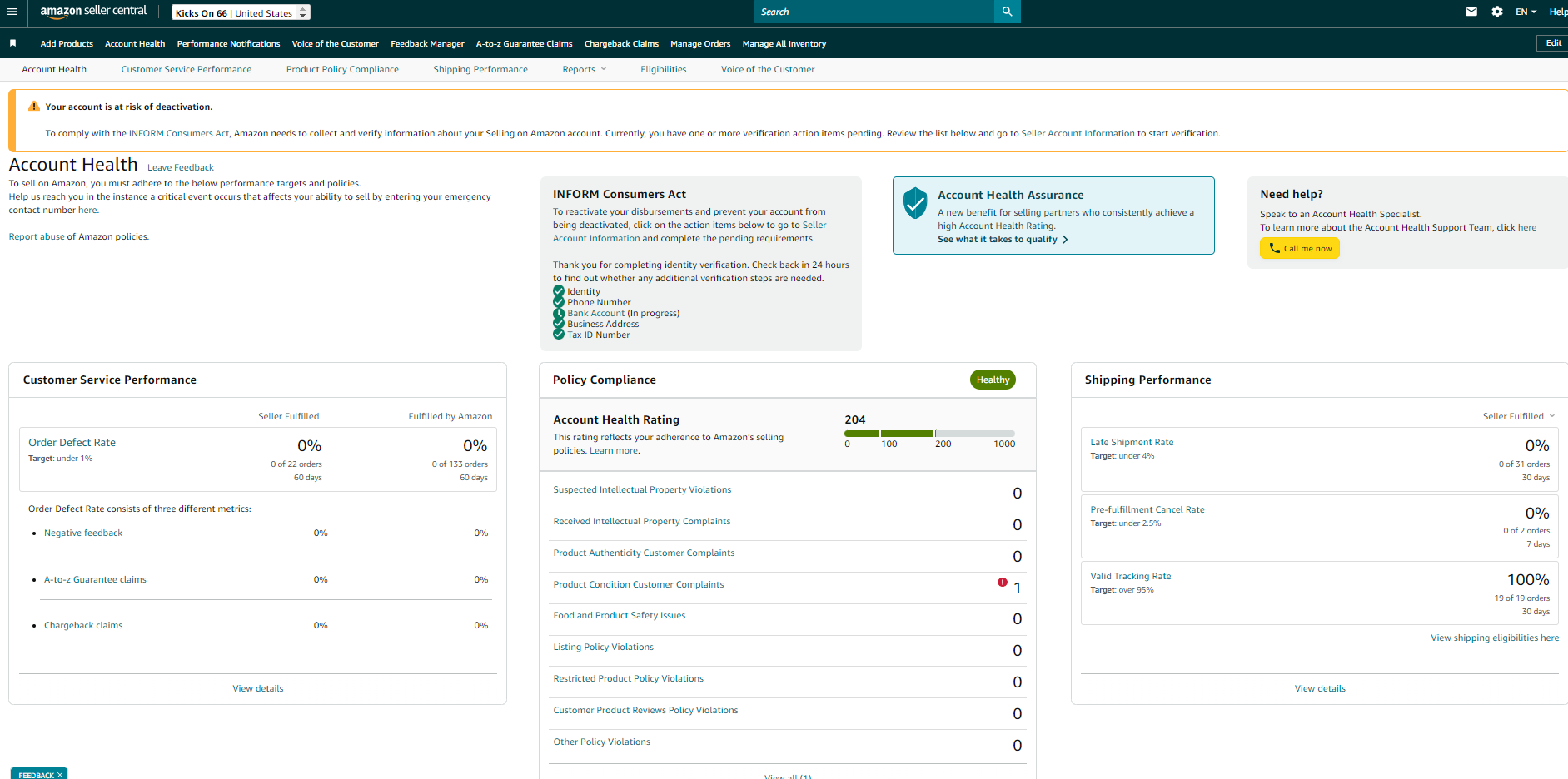Switch to the Eligibilities tab
1568x779 pixels.
point(664,69)
